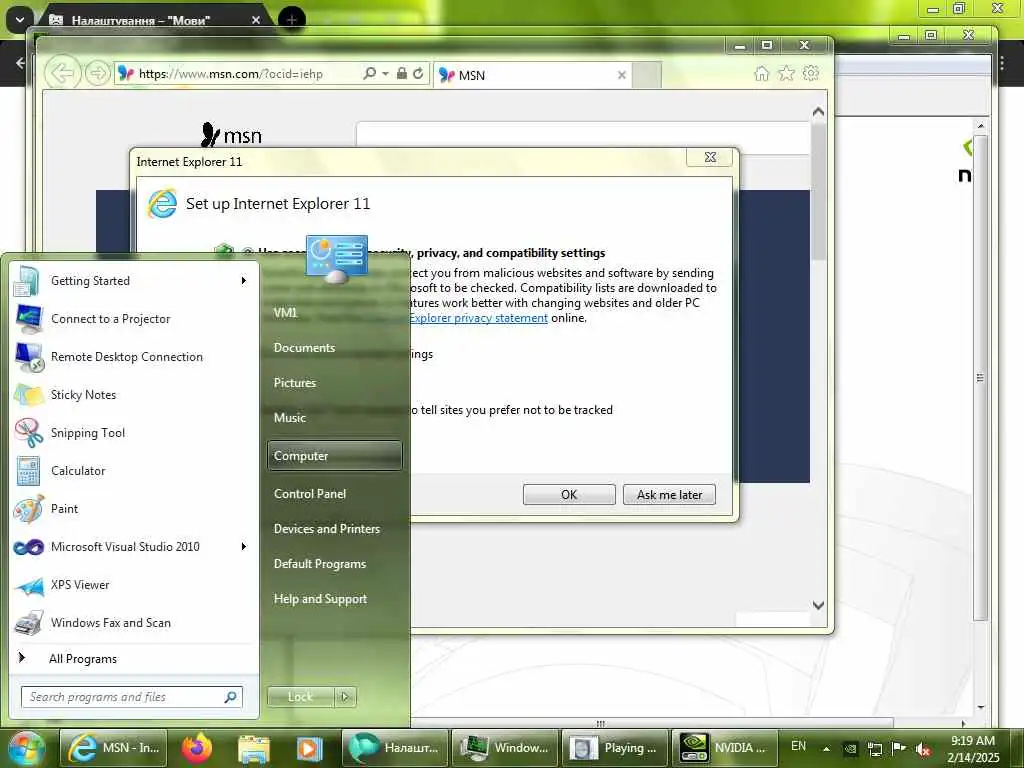Screen dimensions: 1024x768
Task: Click Action Center flag tray icon
Action: point(899,748)
